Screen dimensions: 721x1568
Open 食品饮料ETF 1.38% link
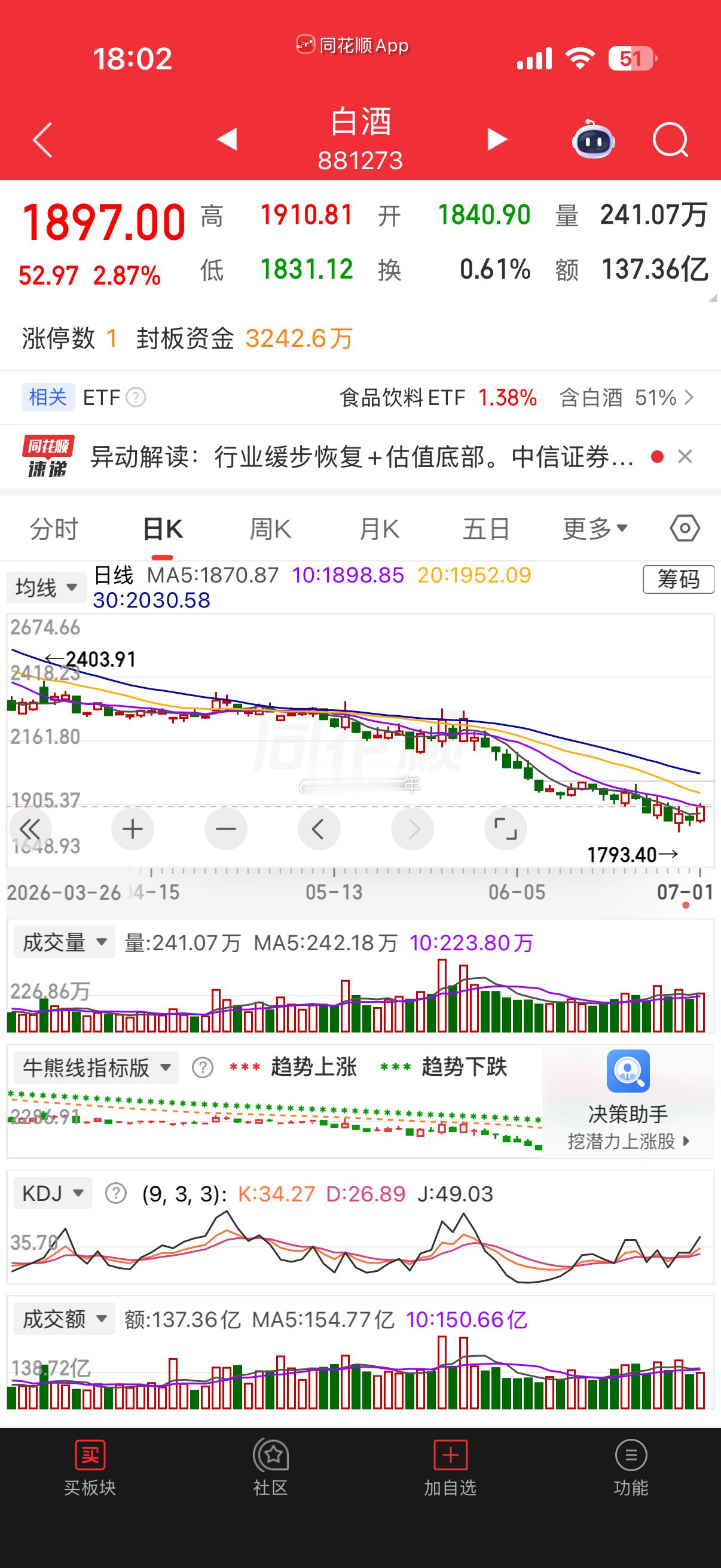coord(438,398)
